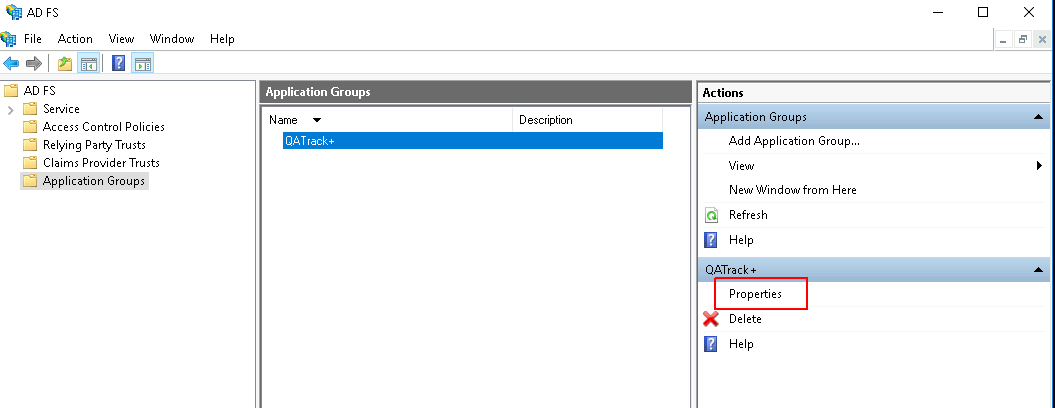Click the Name column sort arrow
1055x408 pixels.
click(x=317, y=120)
